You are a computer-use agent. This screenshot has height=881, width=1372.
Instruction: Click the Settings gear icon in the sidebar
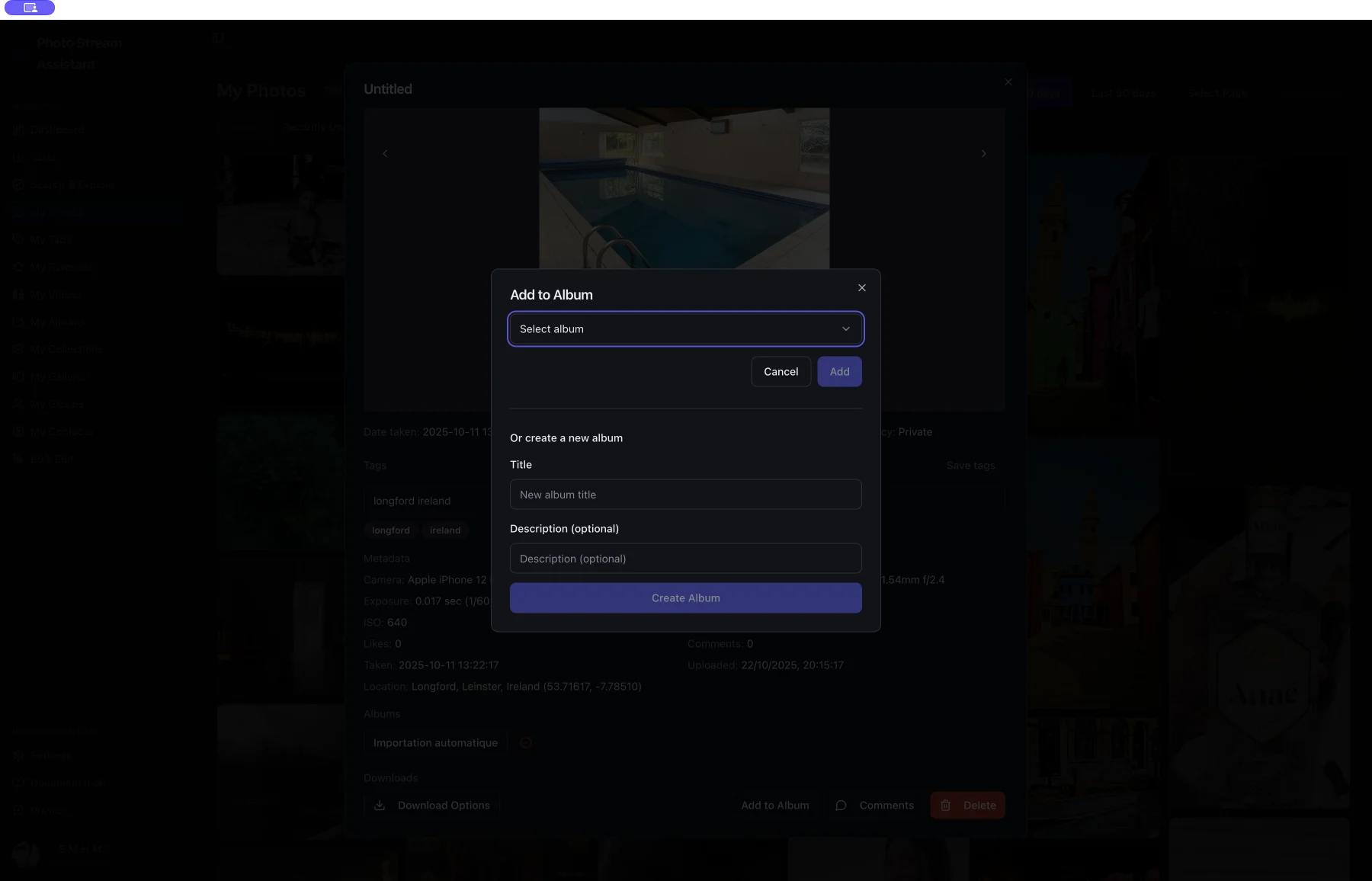(18, 755)
